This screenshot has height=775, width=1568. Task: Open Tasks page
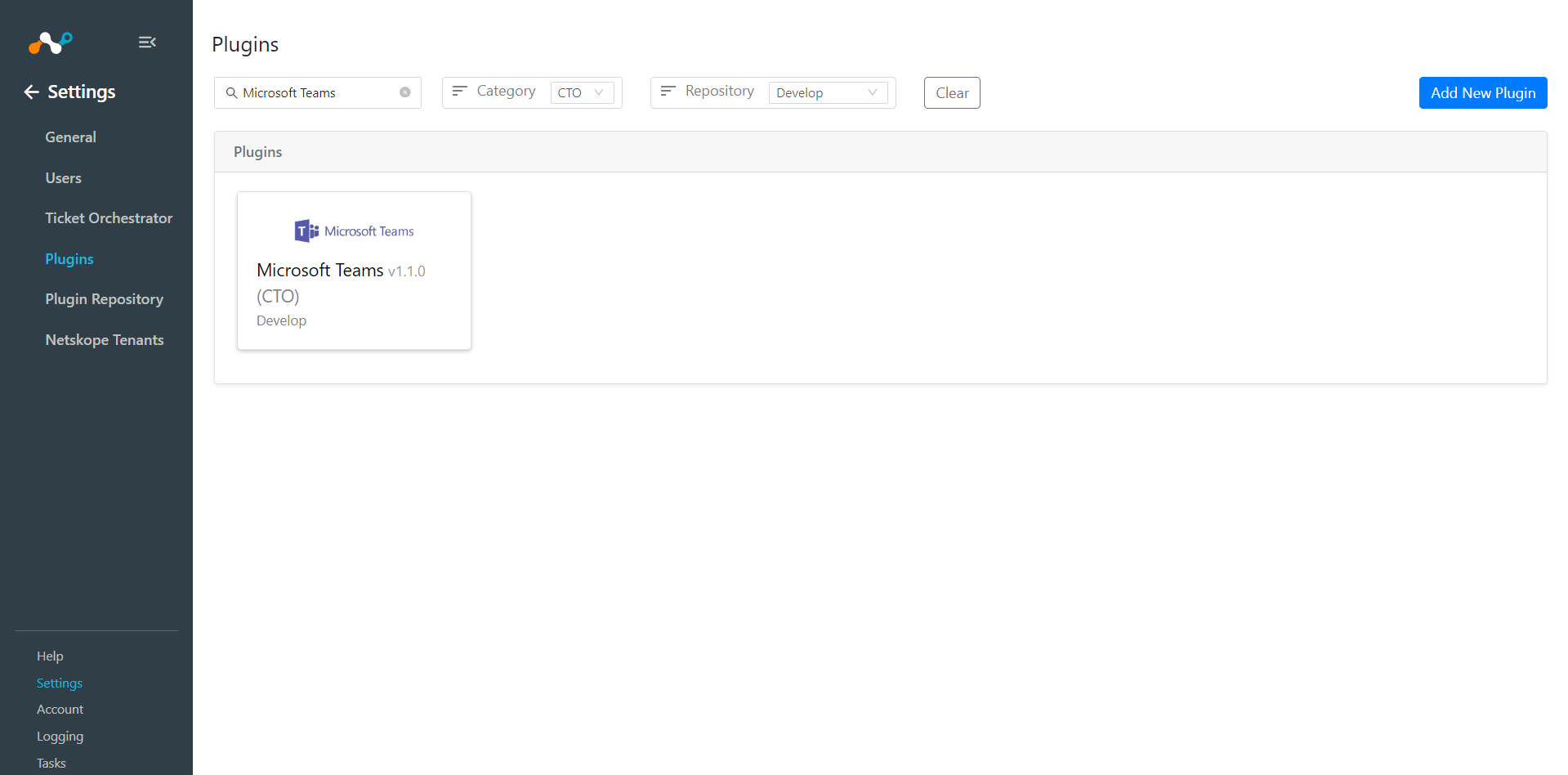click(x=51, y=764)
